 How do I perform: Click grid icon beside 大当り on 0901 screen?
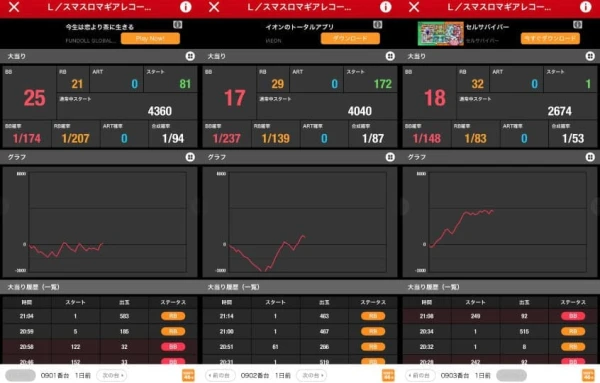coord(190,56)
